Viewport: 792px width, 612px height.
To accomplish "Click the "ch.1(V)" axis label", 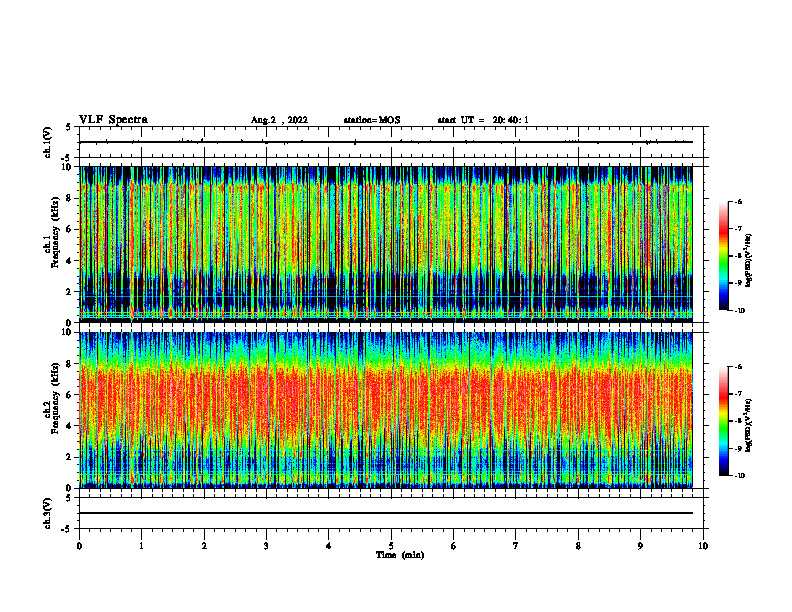I will click(x=48, y=142).
